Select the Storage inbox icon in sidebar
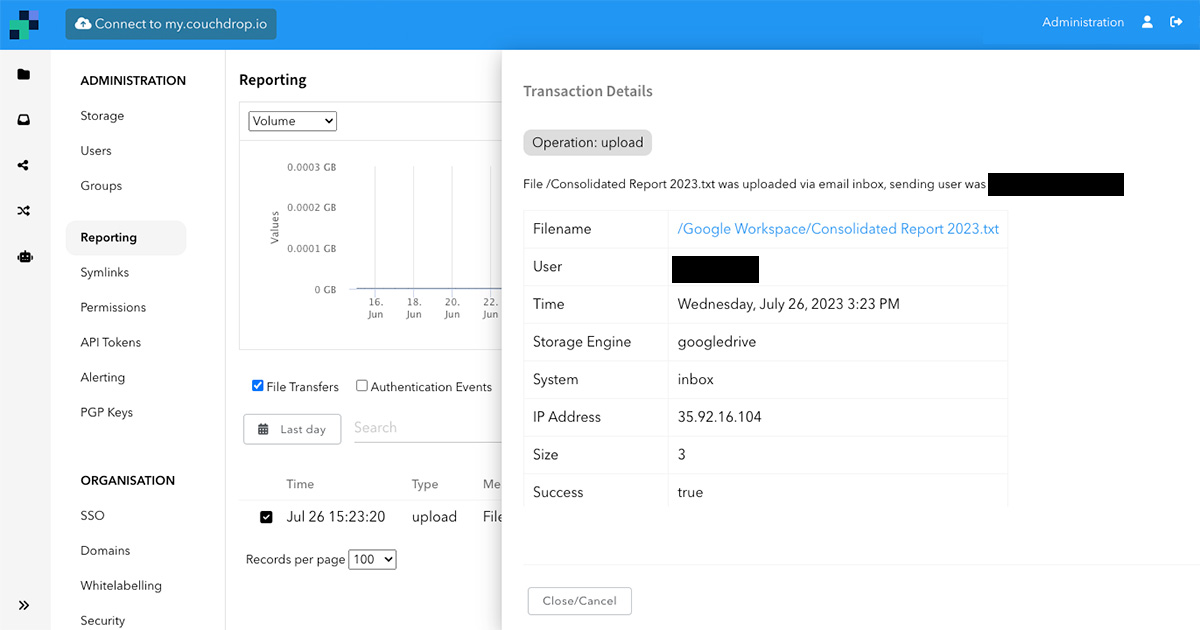The width and height of the screenshot is (1200, 630). pyautogui.click(x=24, y=119)
